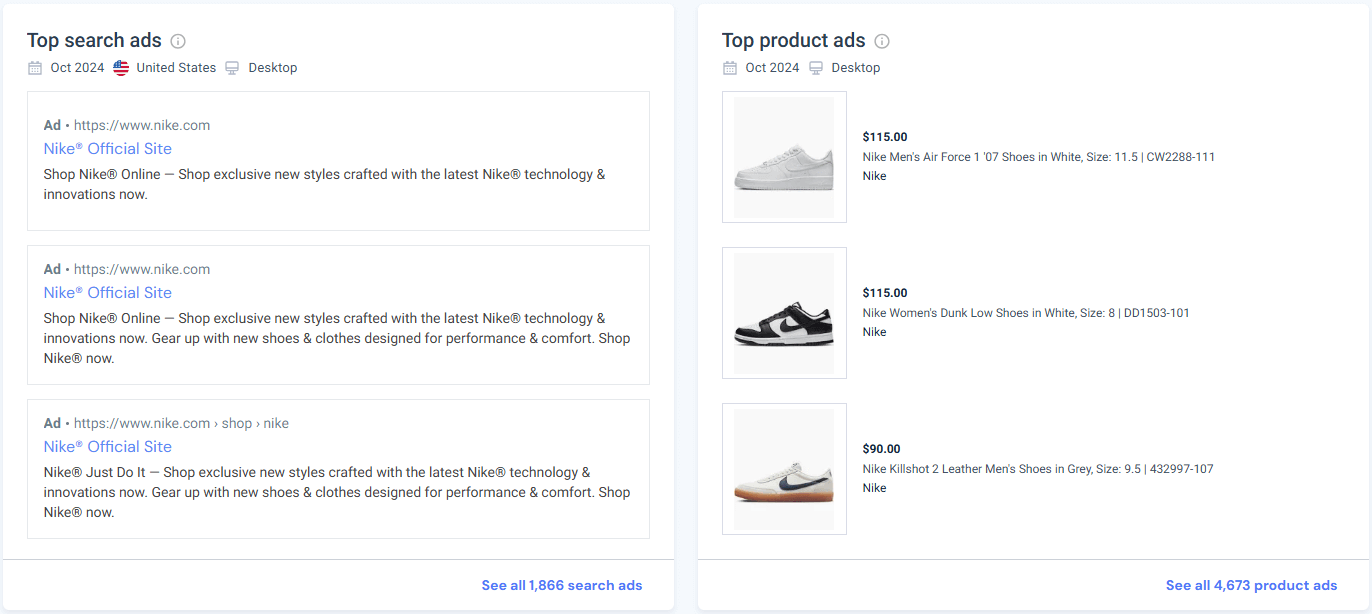This screenshot has width=1372, height=614.
Task: Click the calendar icon in Top search ads header
Action: tap(33, 67)
